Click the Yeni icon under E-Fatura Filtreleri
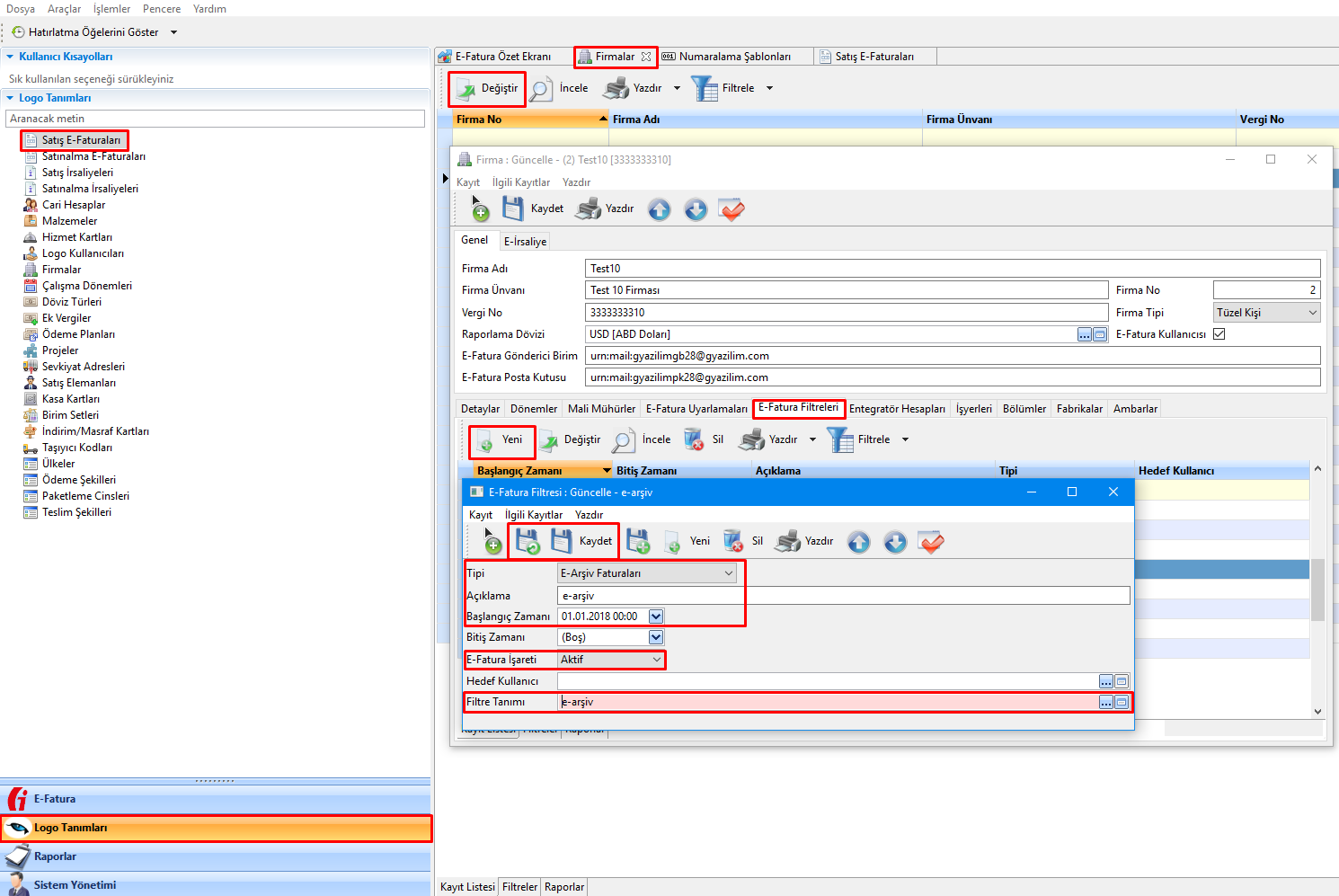Screen dimensions: 1339x896 pos(484,440)
